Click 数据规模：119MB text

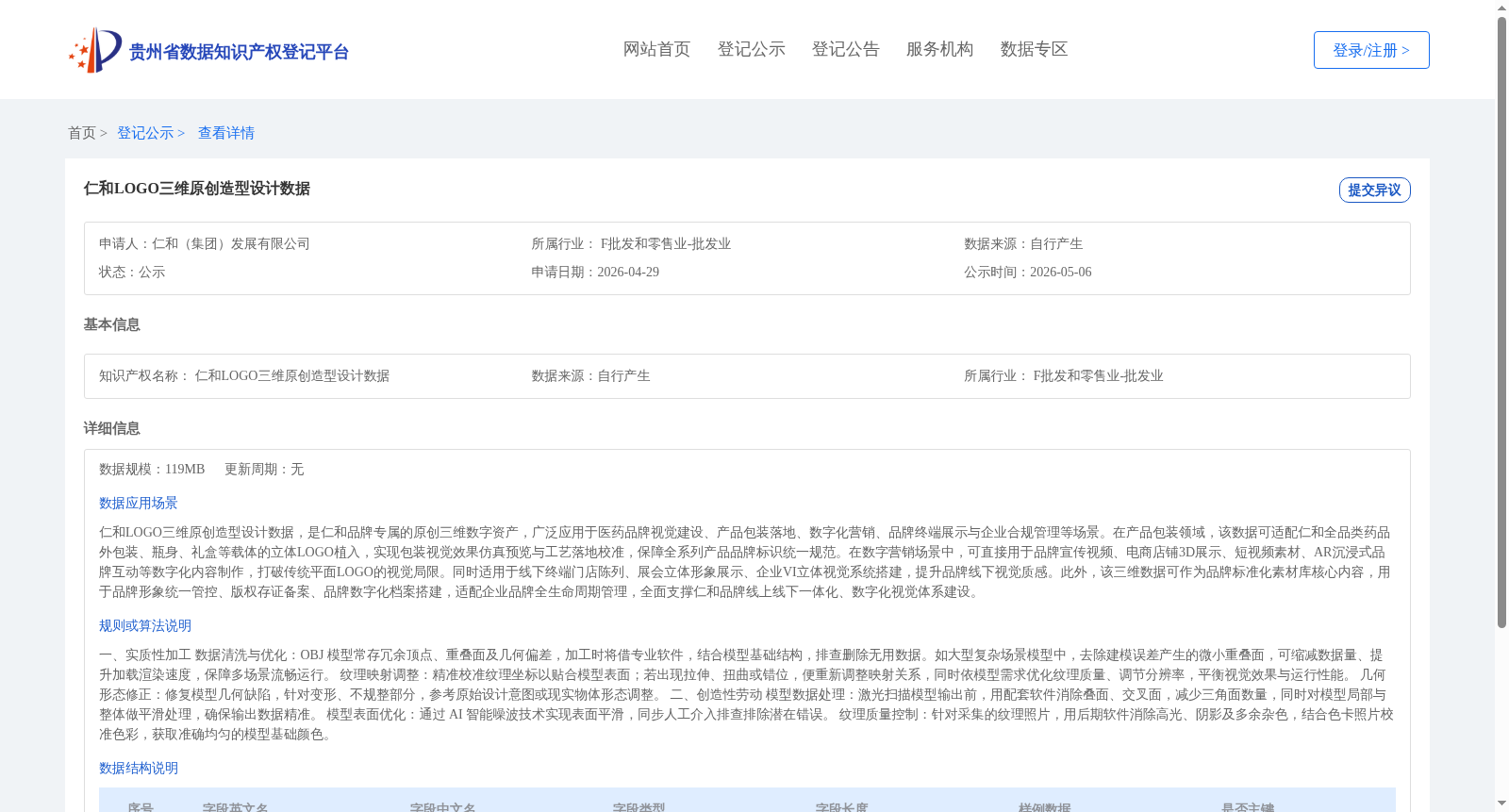tap(152, 469)
